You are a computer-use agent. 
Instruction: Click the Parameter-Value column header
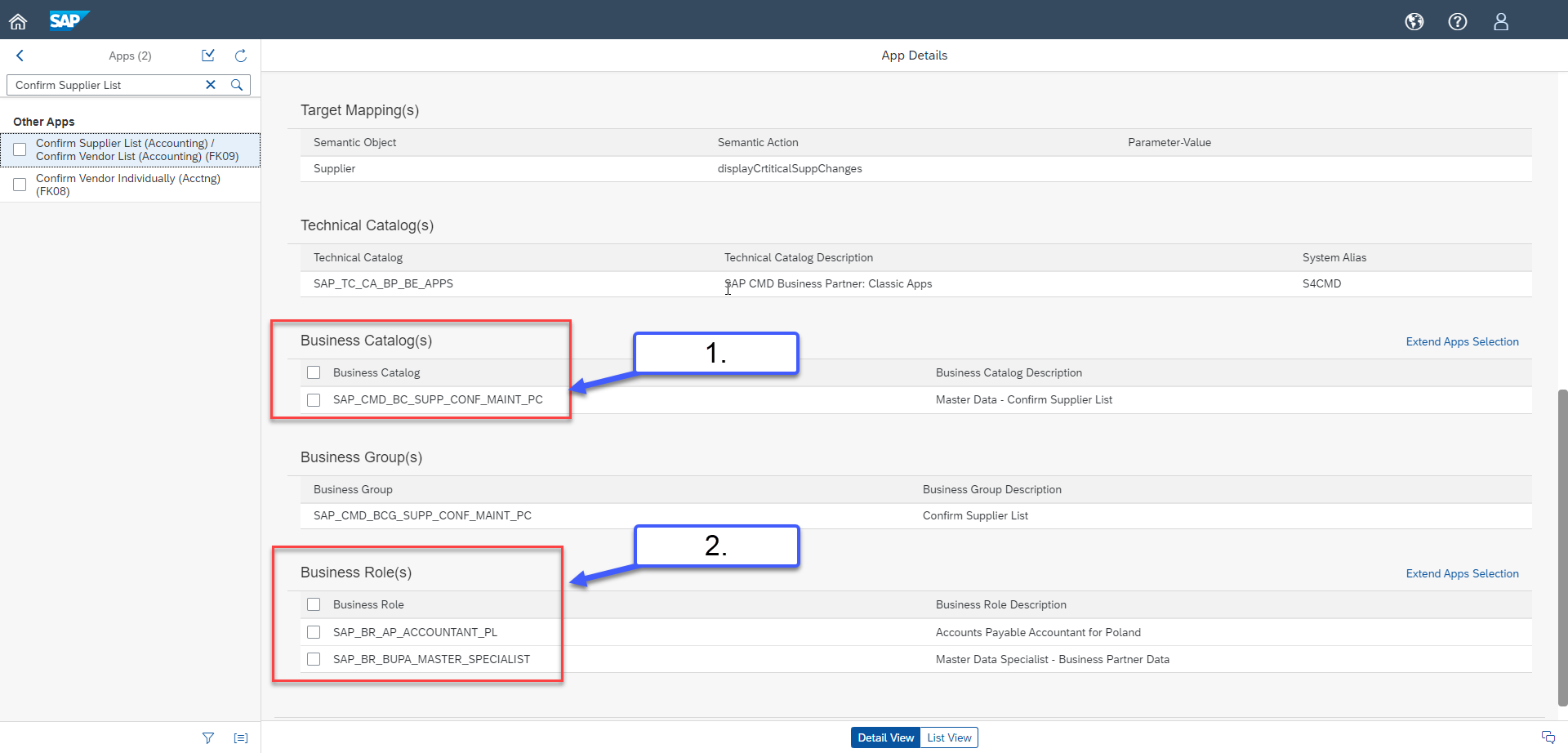click(x=1169, y=142)
